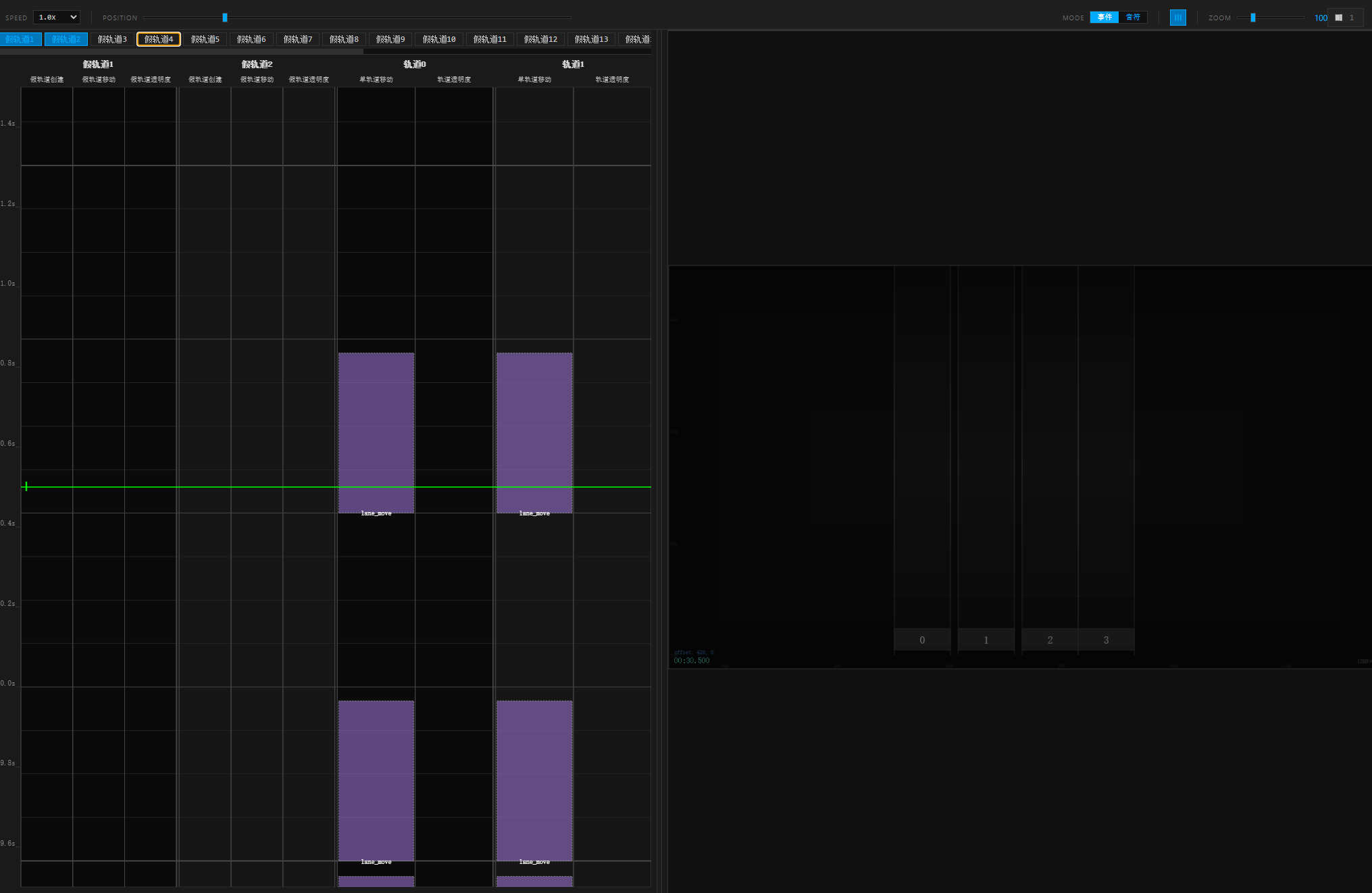
Task: Click 单轨道移动 column label under 轨道0
Action: pos(376,80)
